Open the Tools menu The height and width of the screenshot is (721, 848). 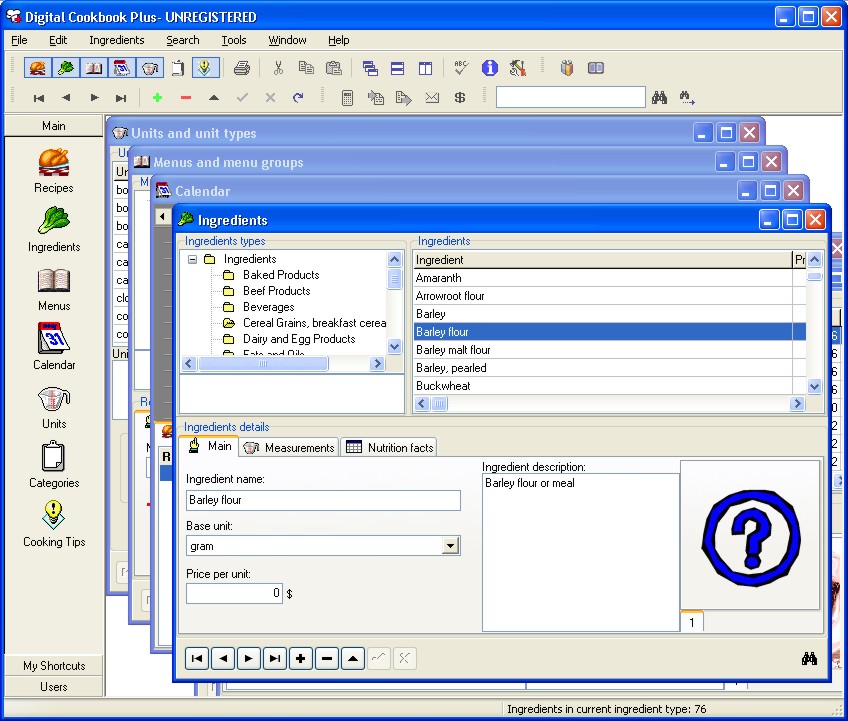tap(234, 40)
